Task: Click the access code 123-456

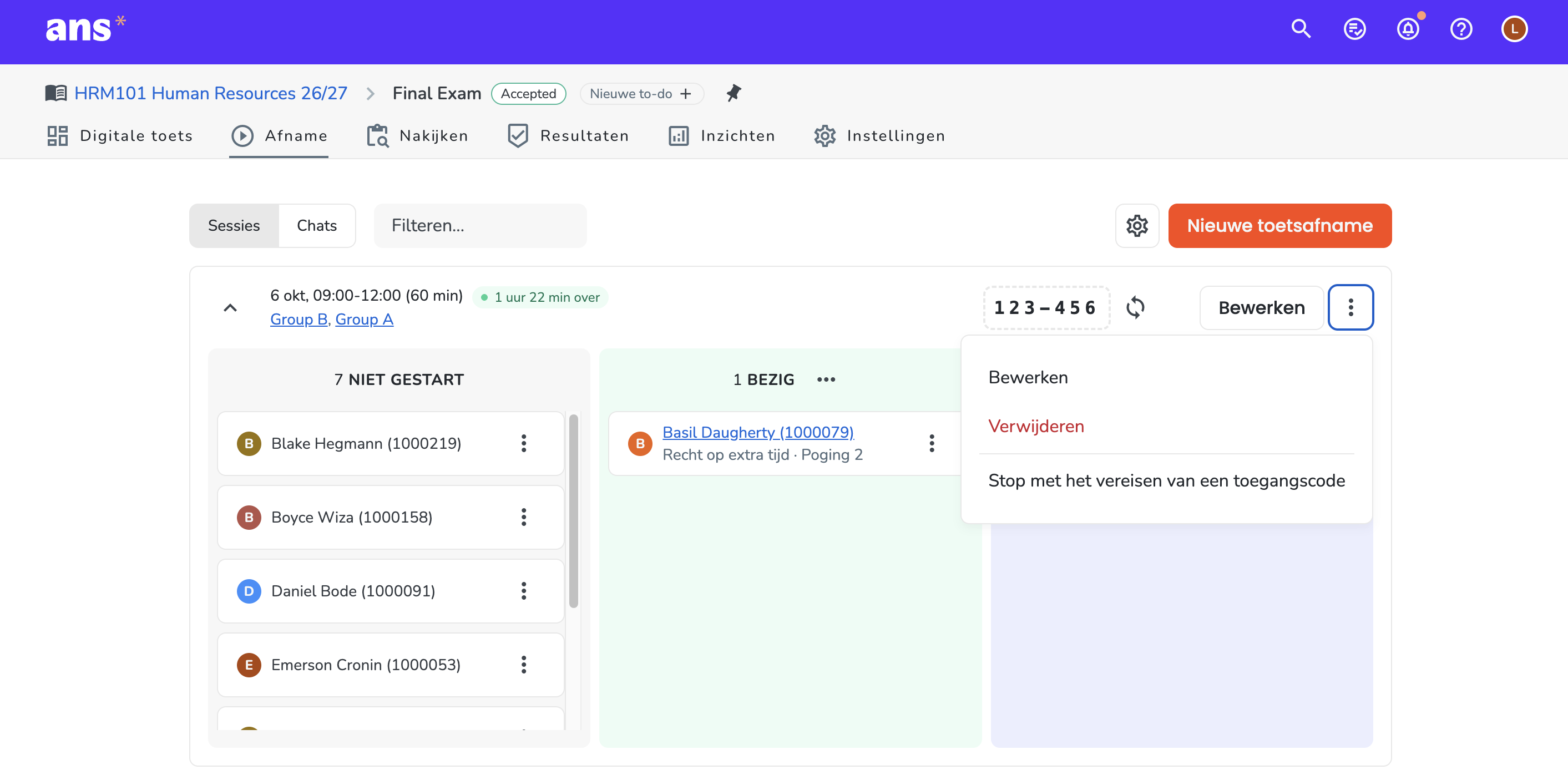Action: [x=1046, y=308]
